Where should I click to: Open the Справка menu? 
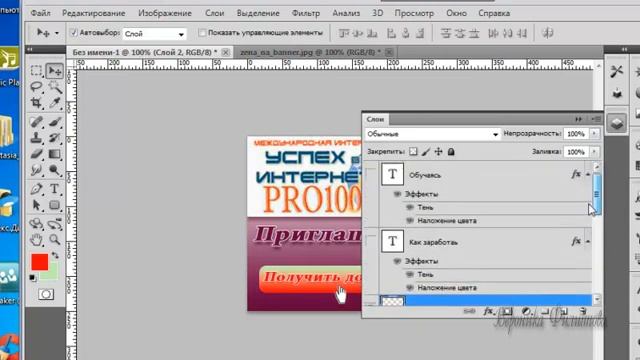click(494, 13)
